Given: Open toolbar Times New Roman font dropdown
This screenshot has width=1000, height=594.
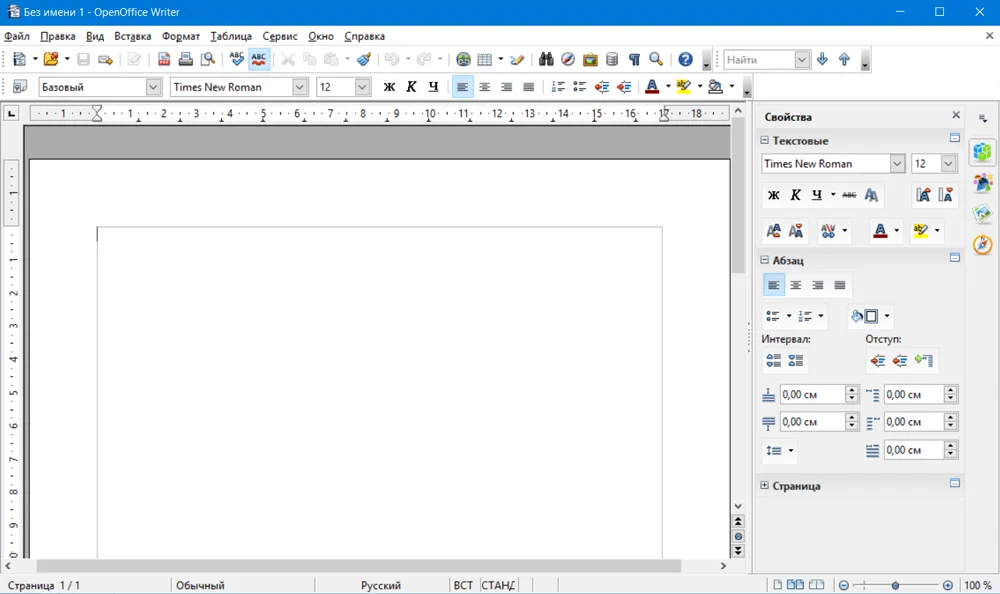Looking at the screenshot, I should pyautogui.click(x=300, y=87).
